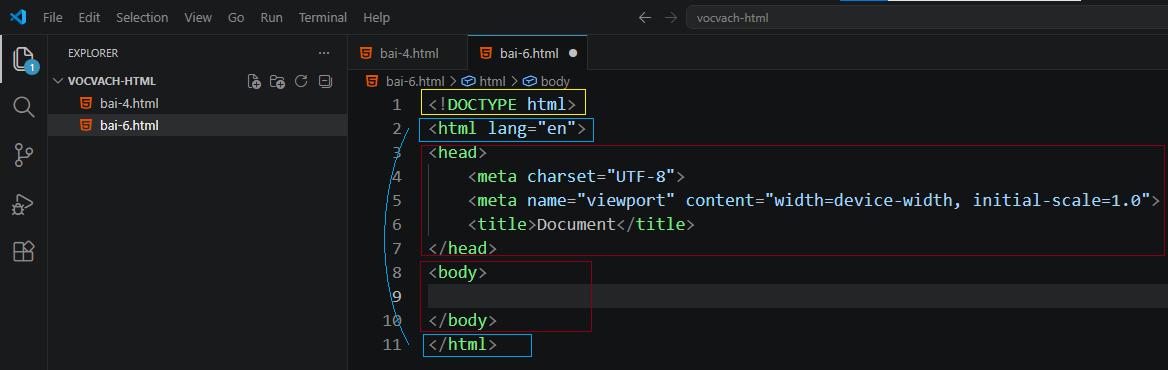Screen dimensions: 1168x370
Task: Click line number 1 in gutter
Action: [396, 105]
